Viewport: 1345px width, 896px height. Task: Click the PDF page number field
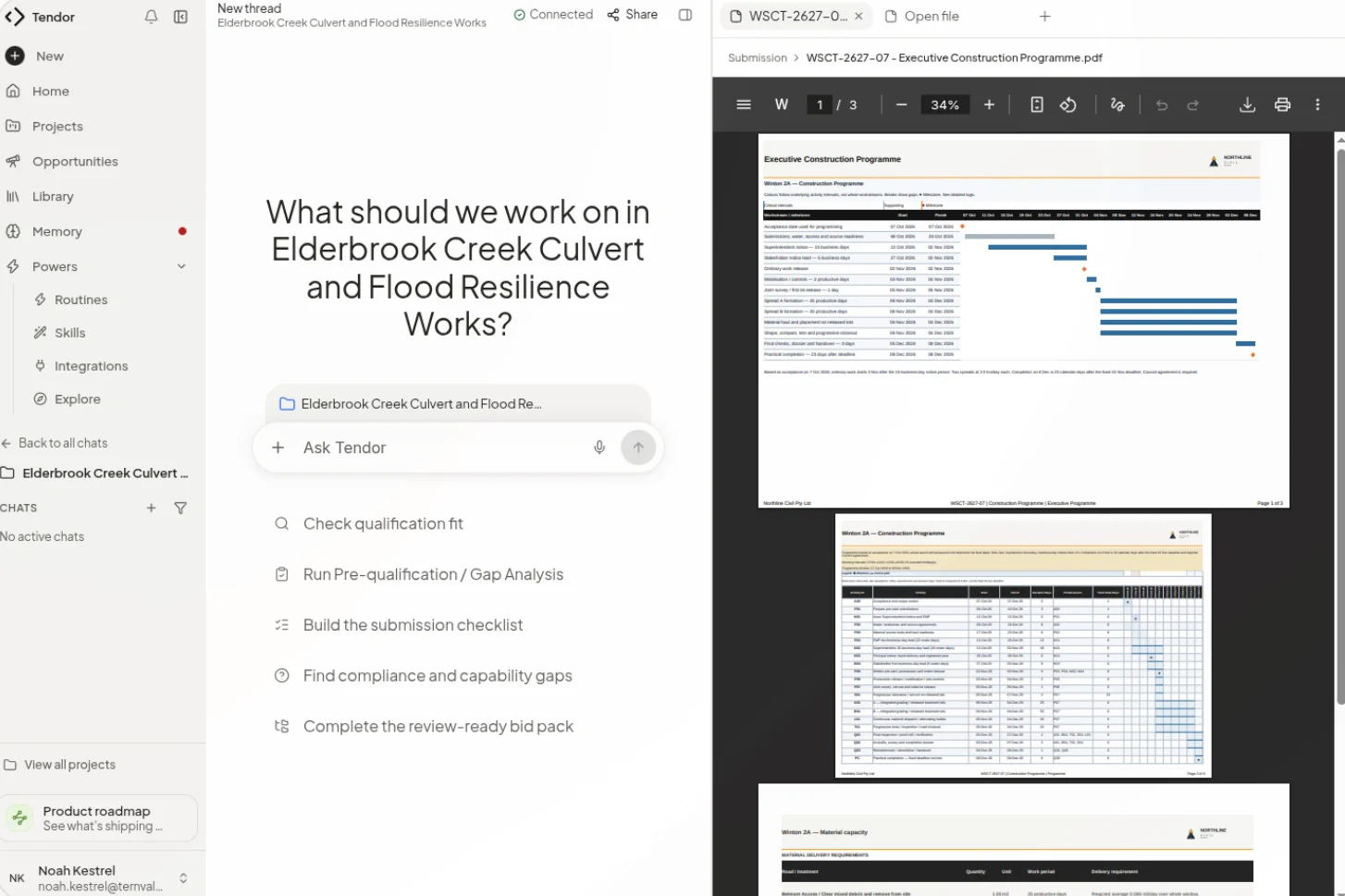pyautogui.click(x=820, y=105)
